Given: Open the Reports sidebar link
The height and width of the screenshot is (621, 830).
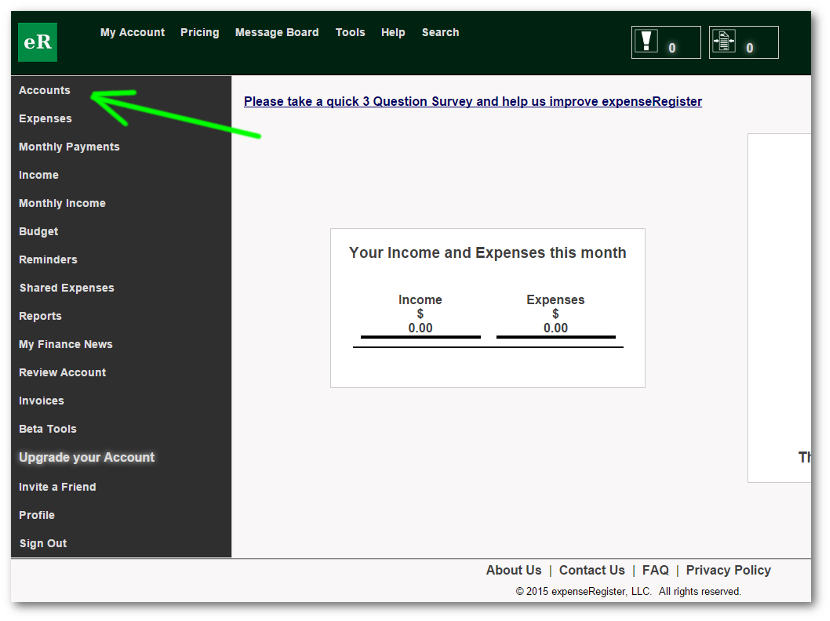Looking at the screenshot, I should (x=40, y=316).
